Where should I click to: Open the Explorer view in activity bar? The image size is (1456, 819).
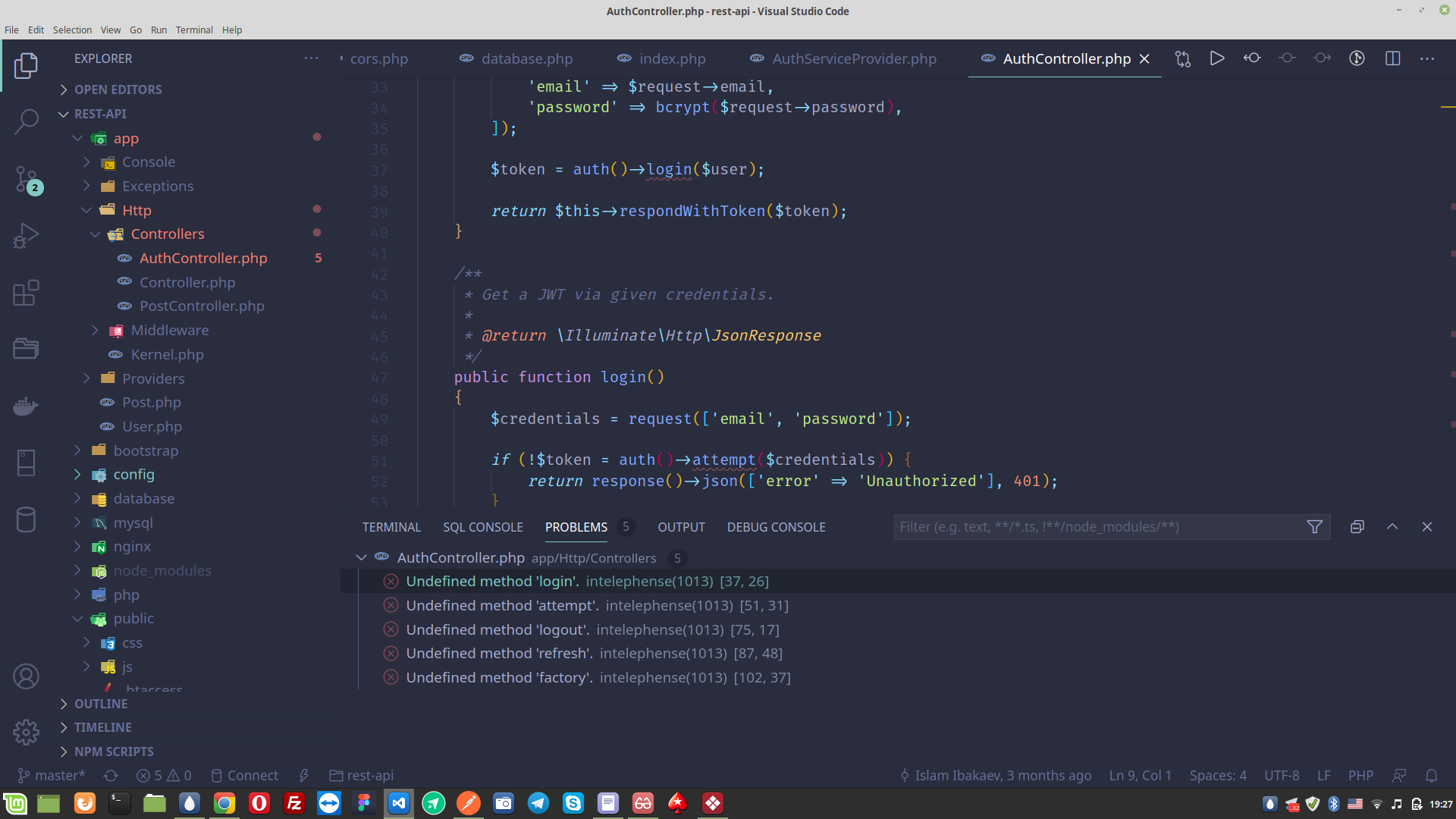pos(26,65)
